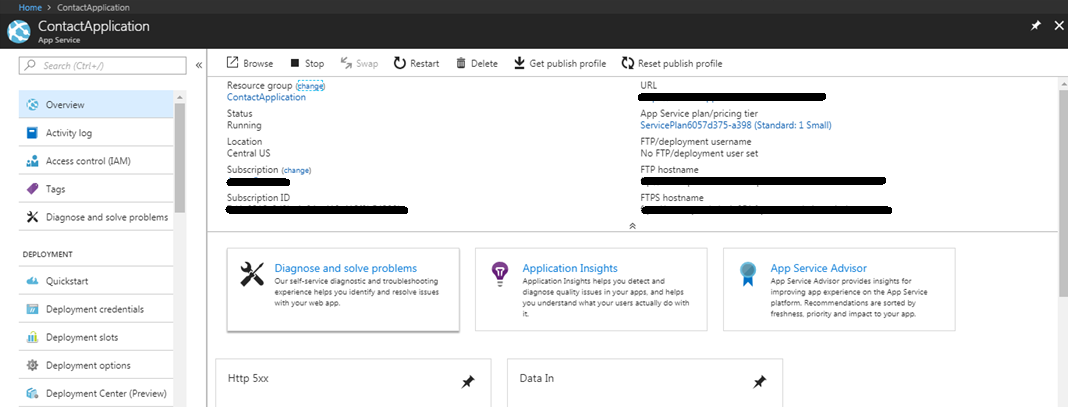Open Diagnose and solve problems sidebar item
The width and height of the screenshot is (1068, 407).
[97, 217]
